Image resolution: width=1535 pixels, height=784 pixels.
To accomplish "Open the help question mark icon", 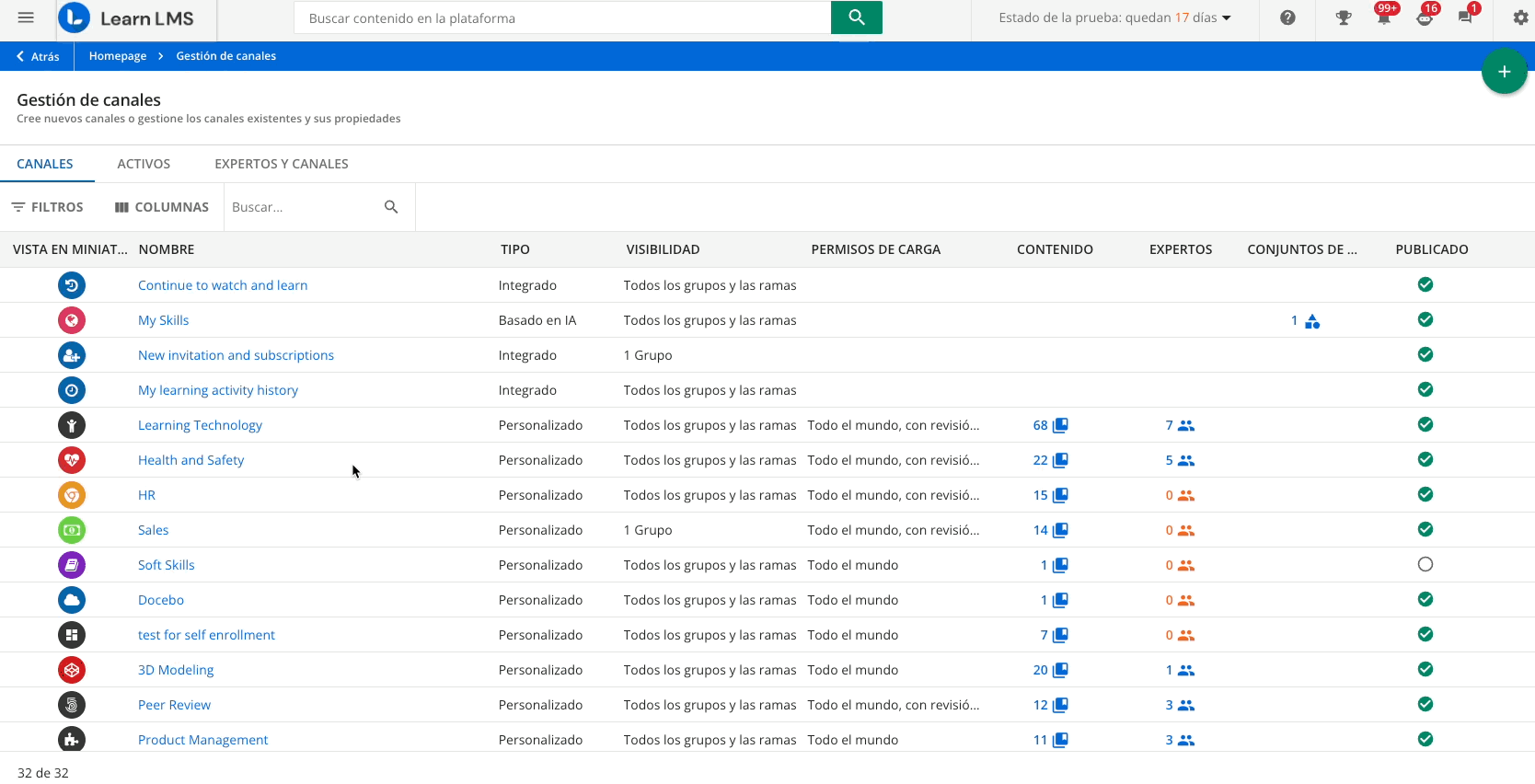I will (1287, 17).
